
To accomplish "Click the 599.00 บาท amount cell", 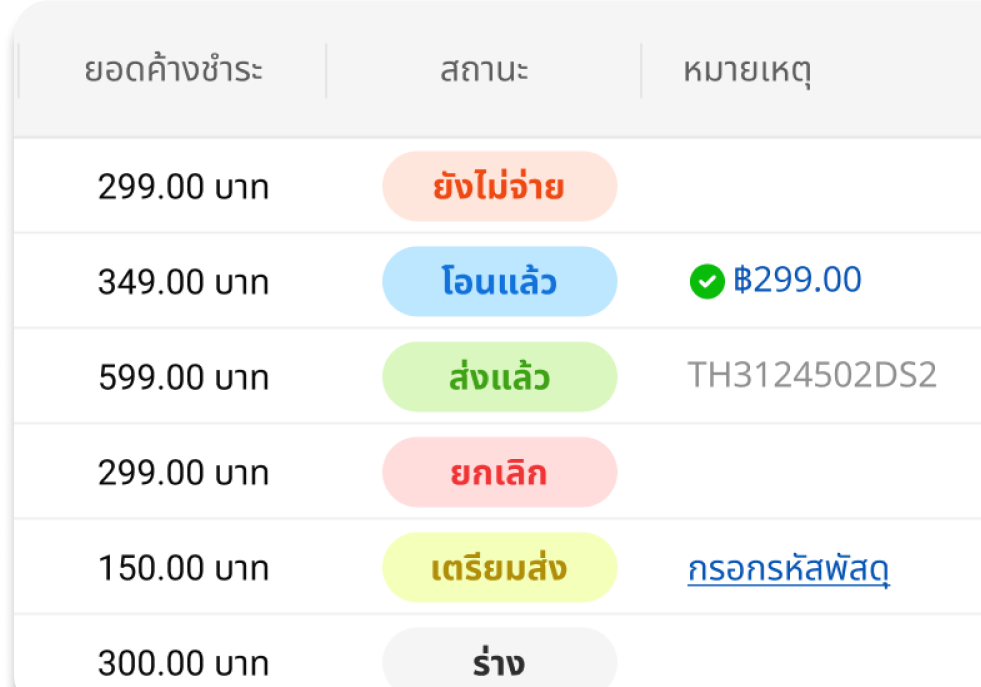I will click(183, 378).
